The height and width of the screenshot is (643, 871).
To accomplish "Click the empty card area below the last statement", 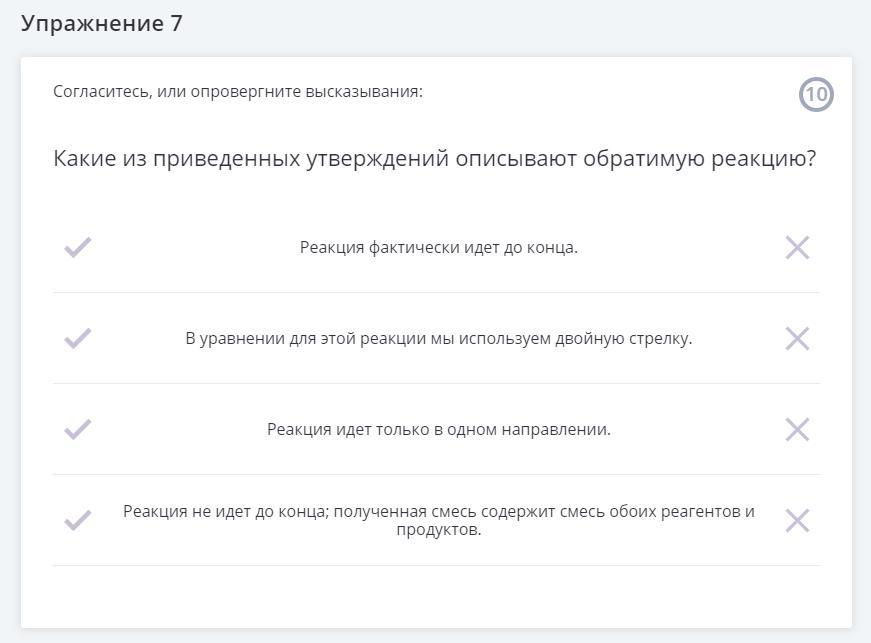I will pyautogui.click(x=436, y=596).
